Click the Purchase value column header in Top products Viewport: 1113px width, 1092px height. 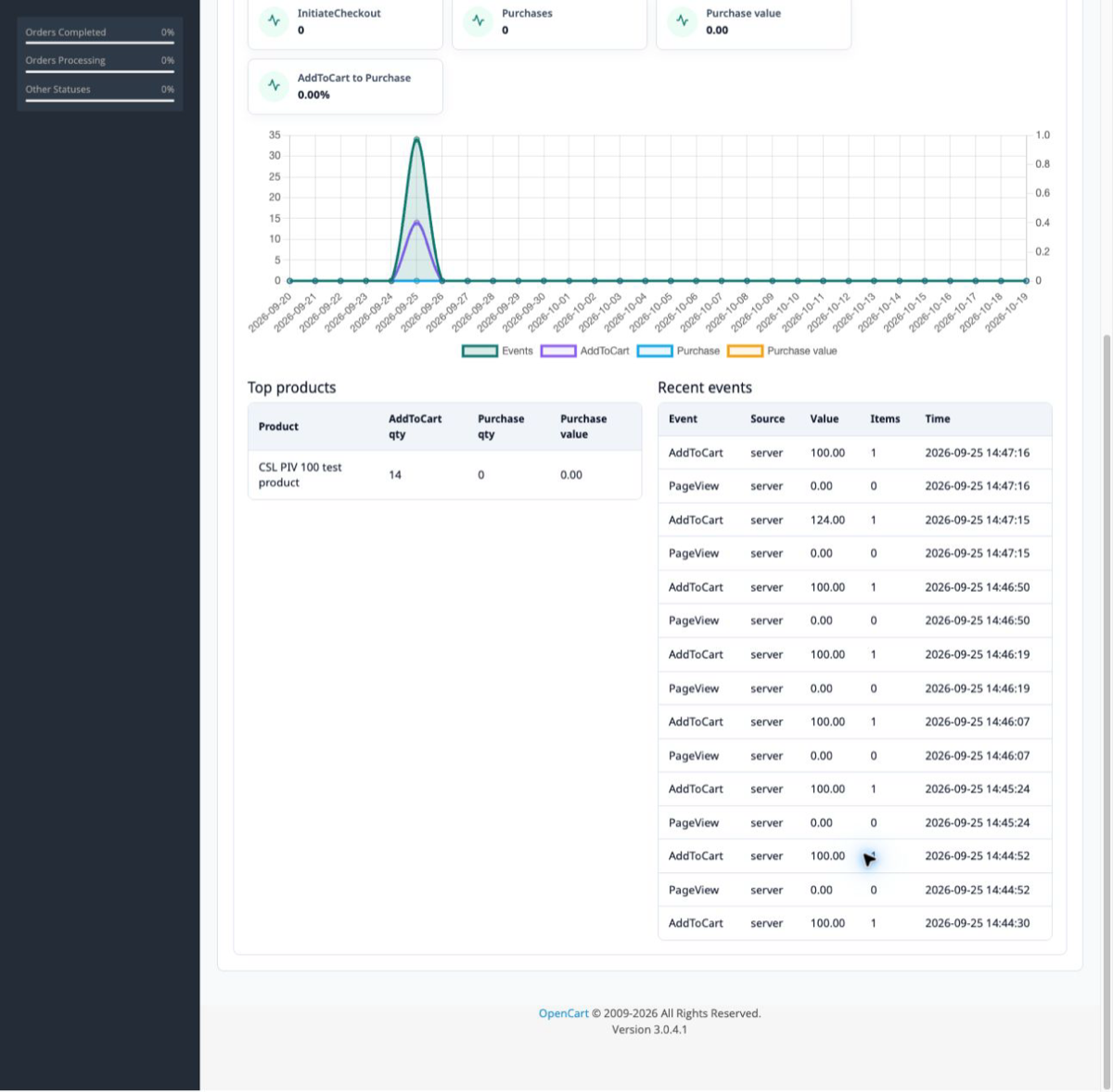[x=583, y=427]
